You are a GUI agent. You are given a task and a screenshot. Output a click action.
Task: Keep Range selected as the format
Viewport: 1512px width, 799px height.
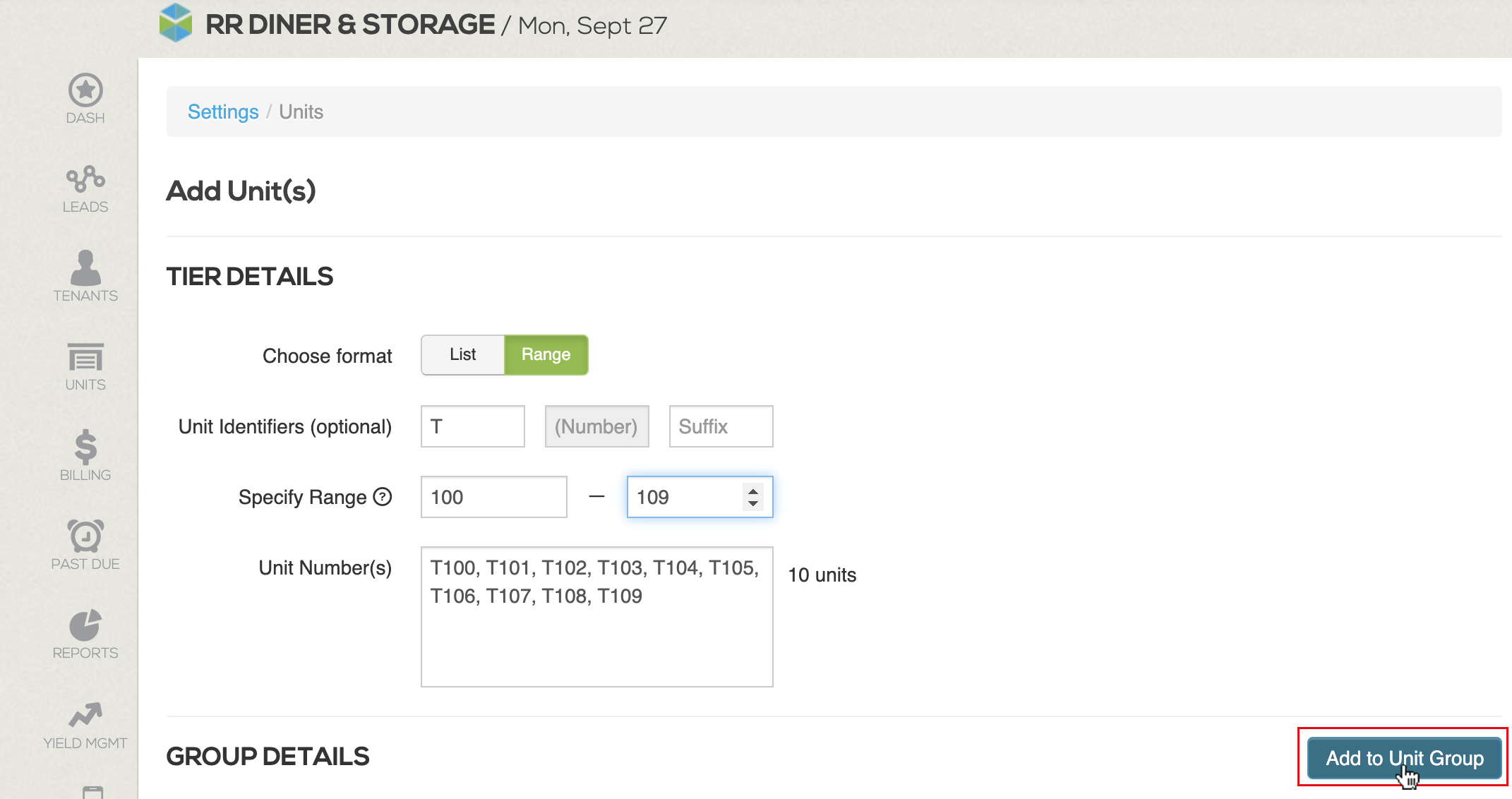(546, 355)
